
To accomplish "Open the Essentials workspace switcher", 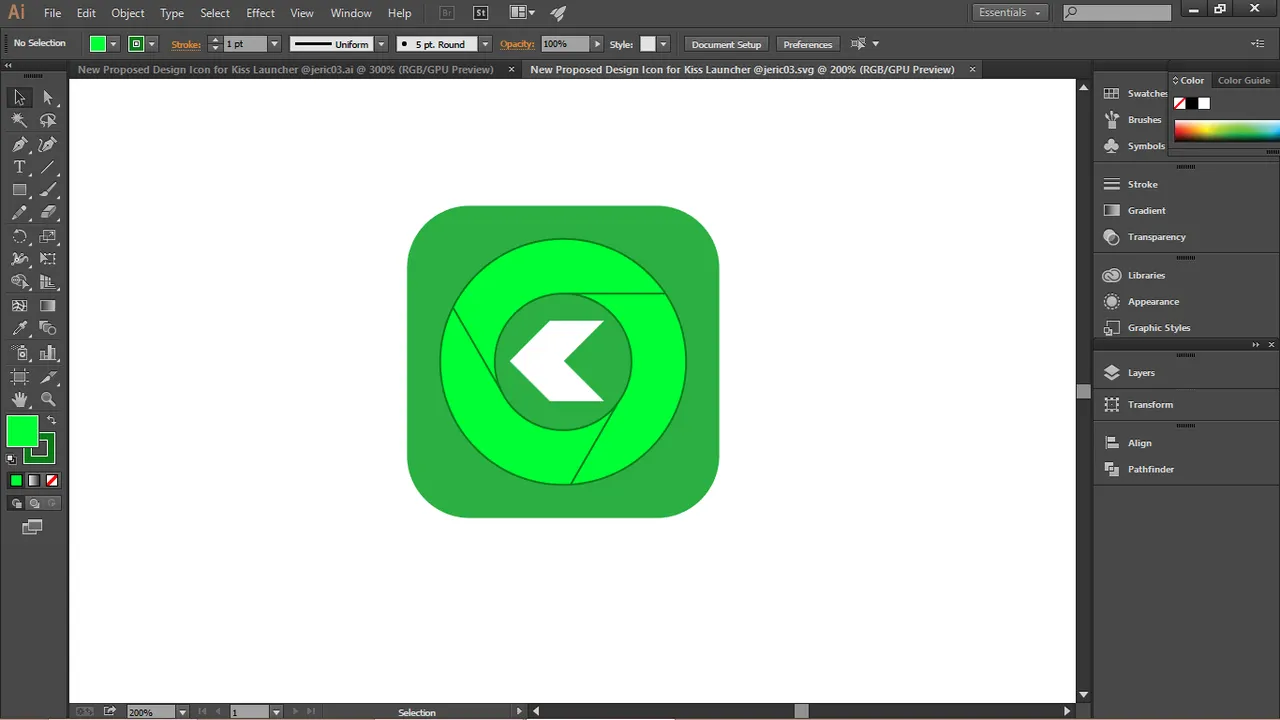I will (1009, 13).
